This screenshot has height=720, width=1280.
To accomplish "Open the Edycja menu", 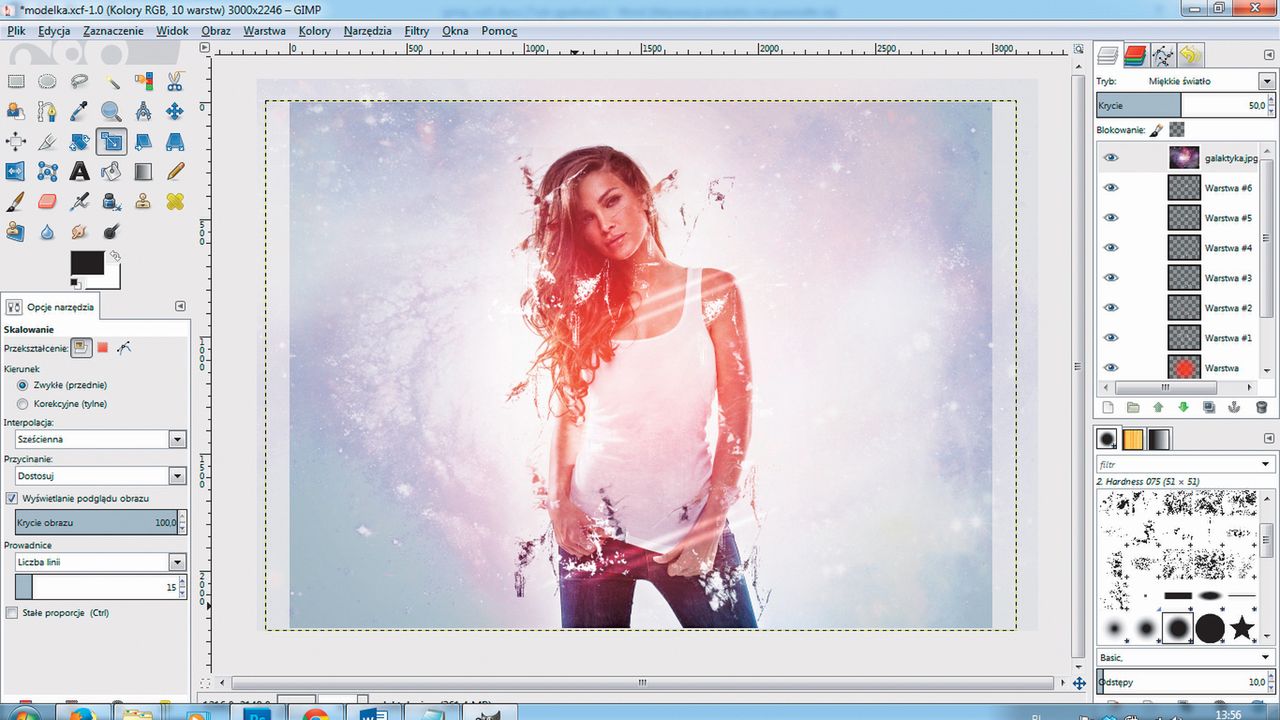I will [54, 31].
